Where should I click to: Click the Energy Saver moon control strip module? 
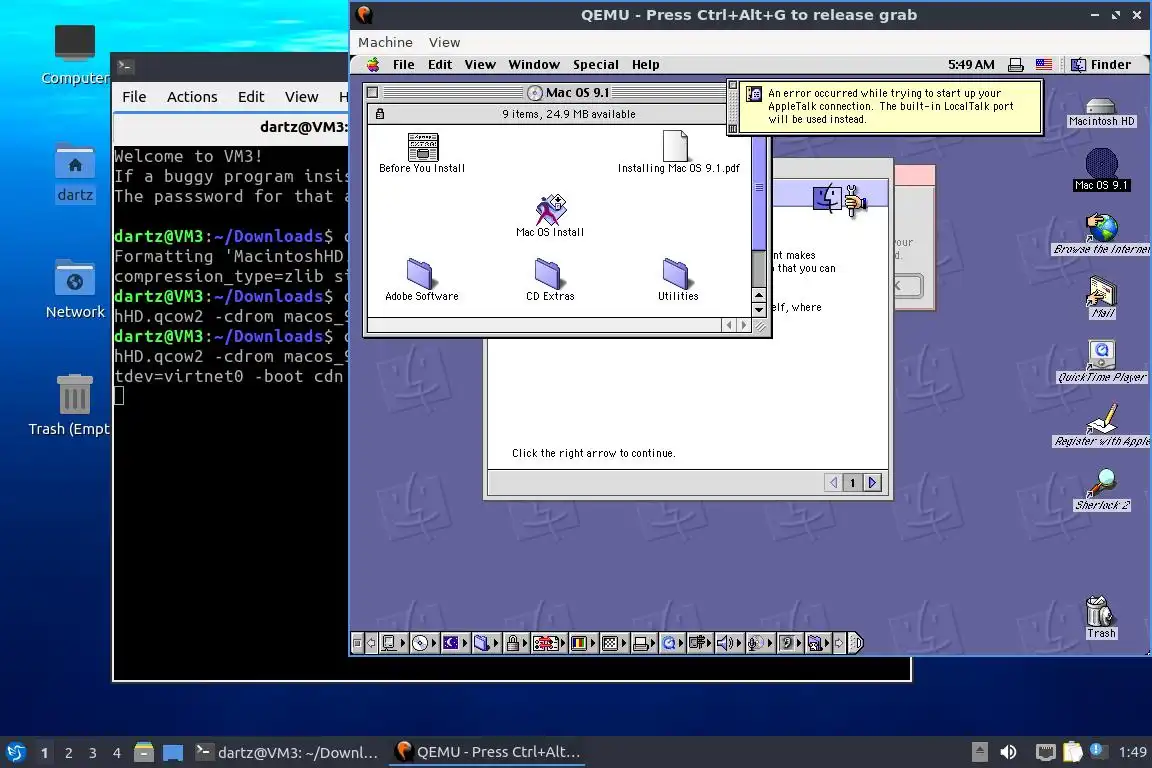(454, 643)
